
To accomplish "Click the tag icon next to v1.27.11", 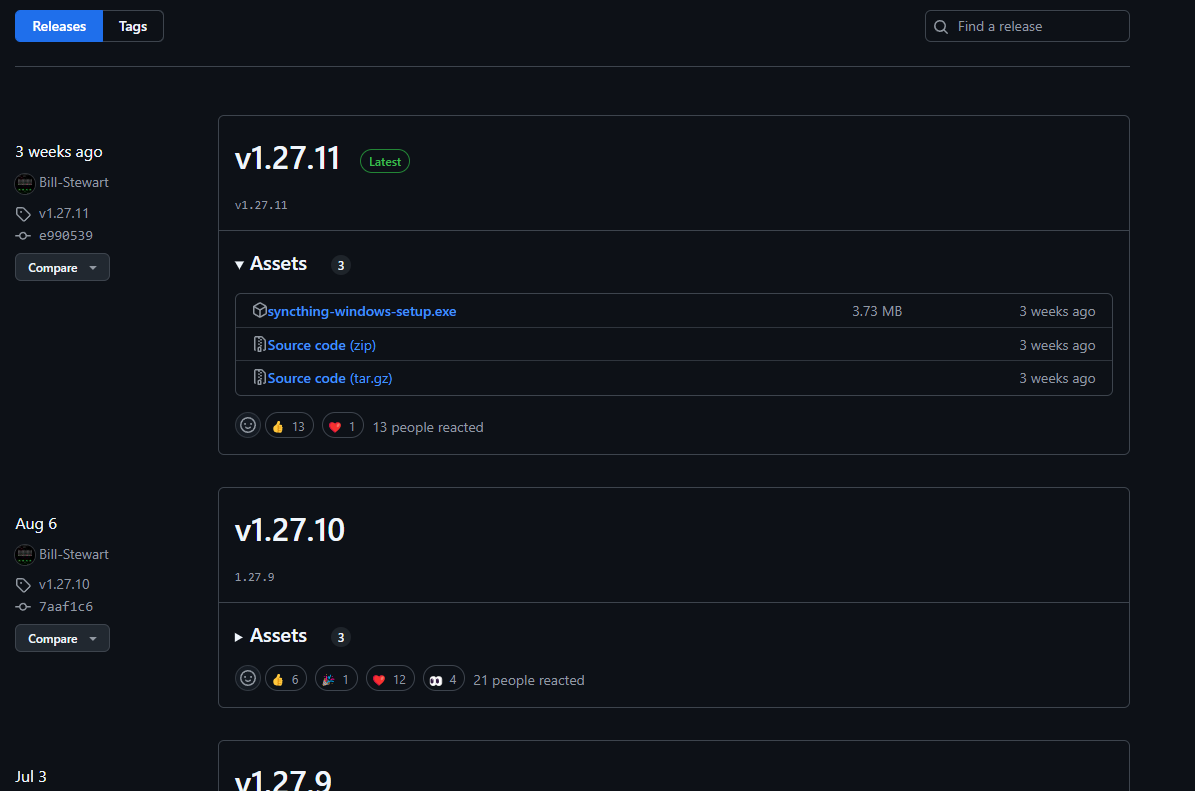I will [x=22, y=213].
